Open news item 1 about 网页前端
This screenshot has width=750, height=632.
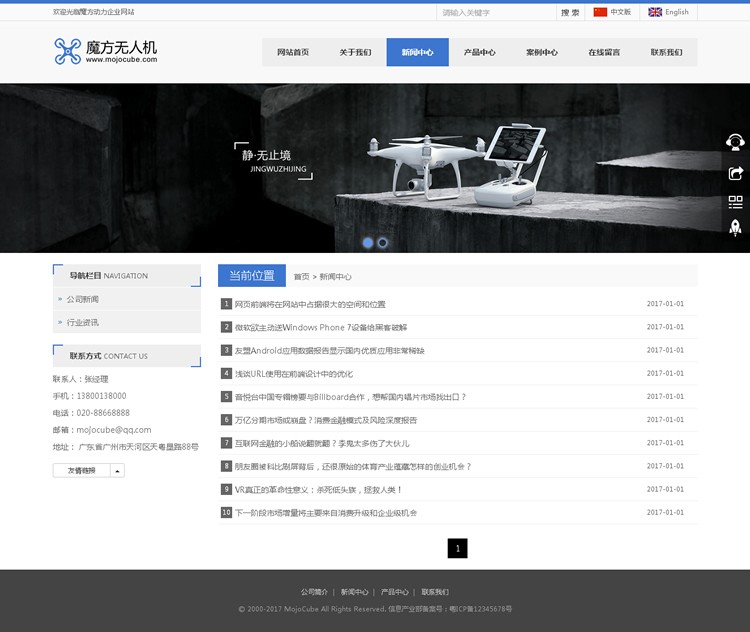pyautogui.click(x=310, y=304)
